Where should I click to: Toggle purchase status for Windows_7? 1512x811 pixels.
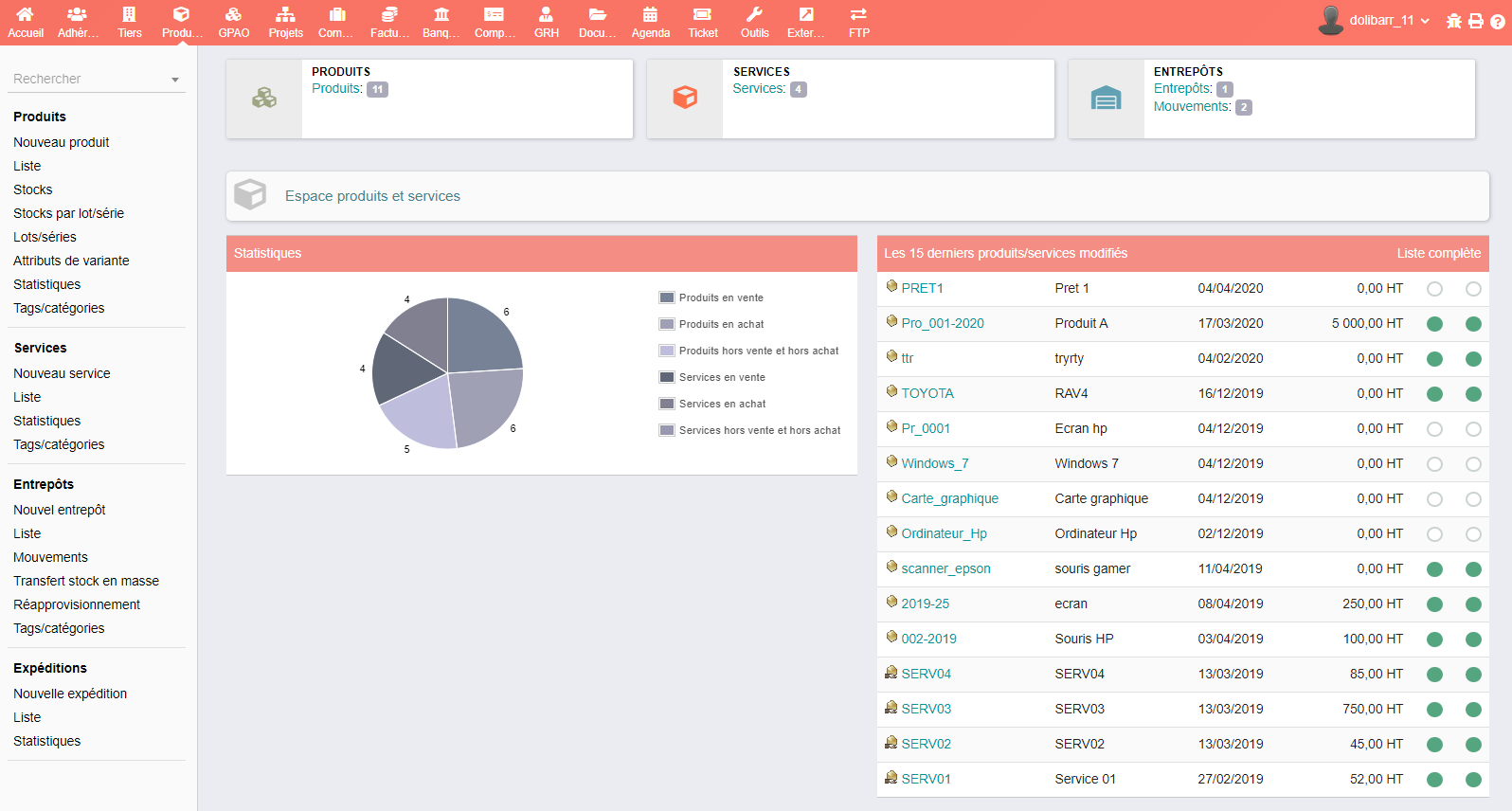(1473, 464)
